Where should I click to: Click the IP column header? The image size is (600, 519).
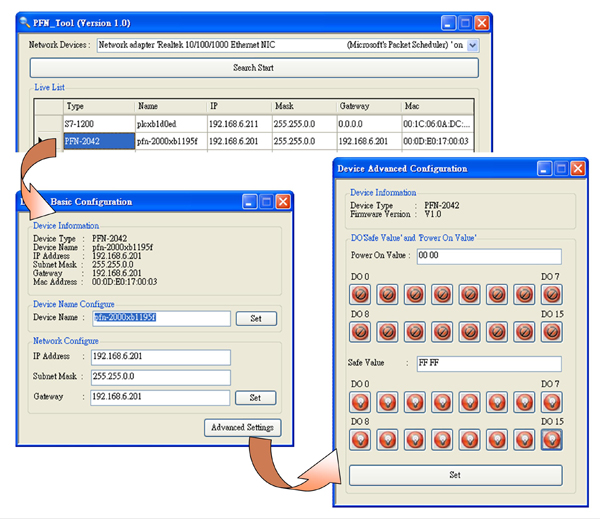[x=240, y=106]
